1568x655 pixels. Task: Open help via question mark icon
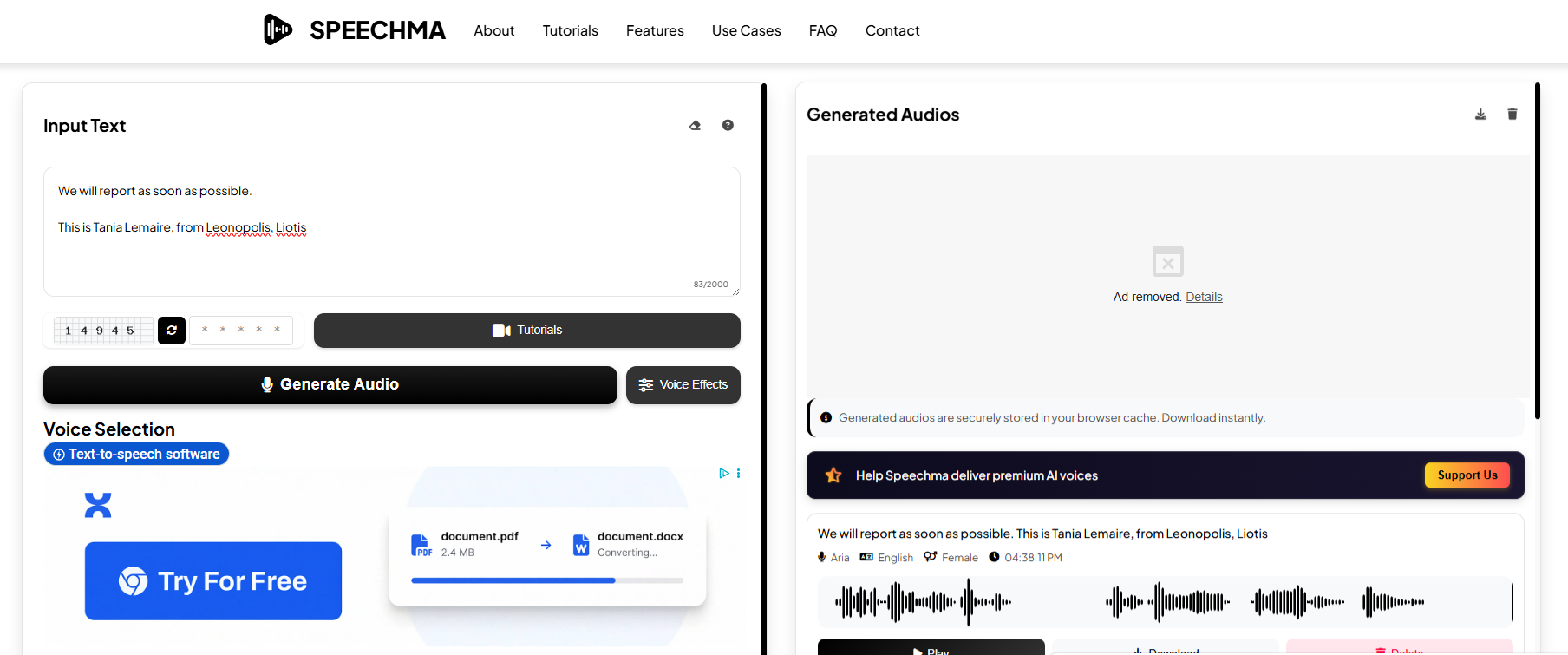[x=728, y=126]
